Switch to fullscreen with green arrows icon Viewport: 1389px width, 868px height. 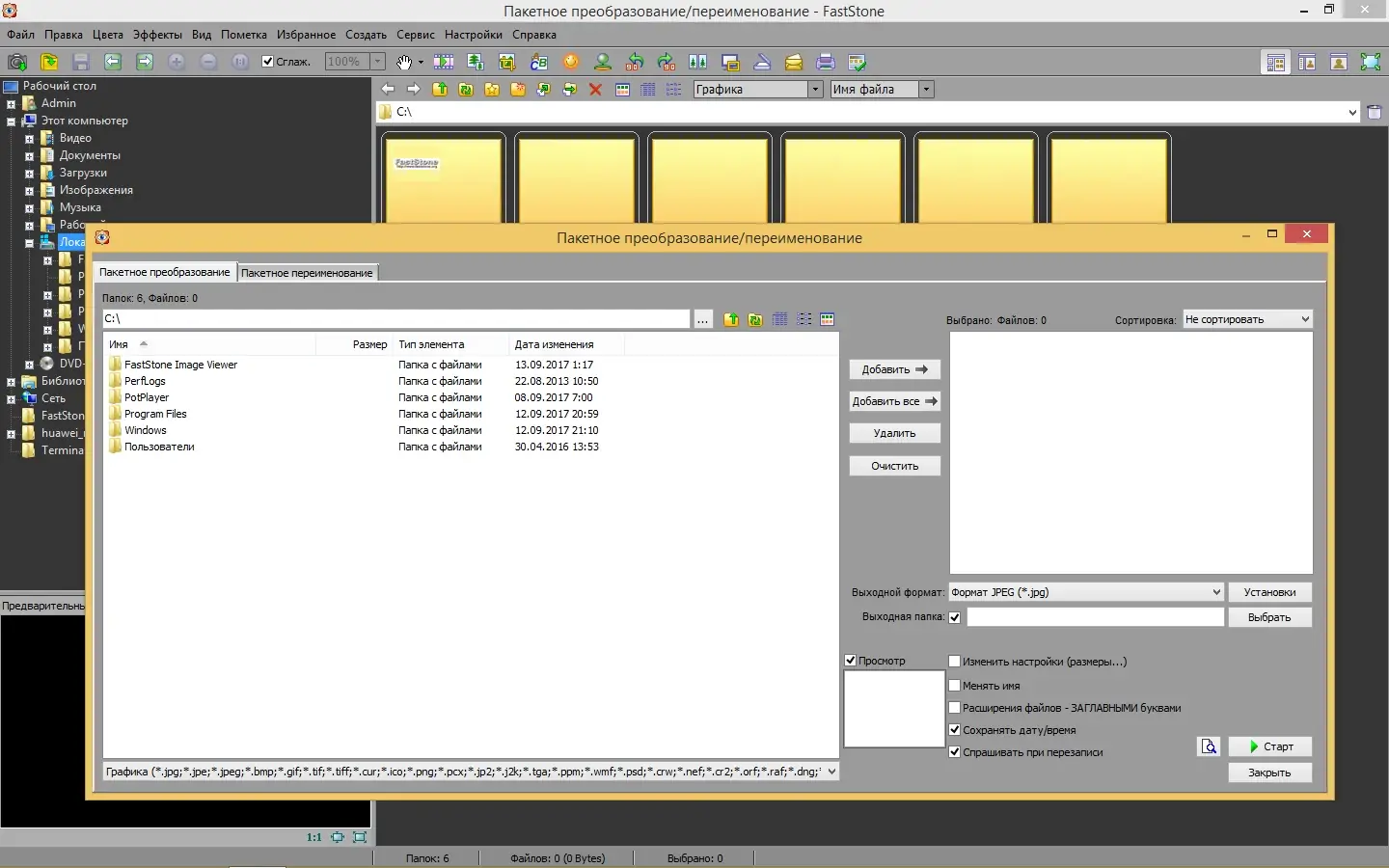point(1371,62)
